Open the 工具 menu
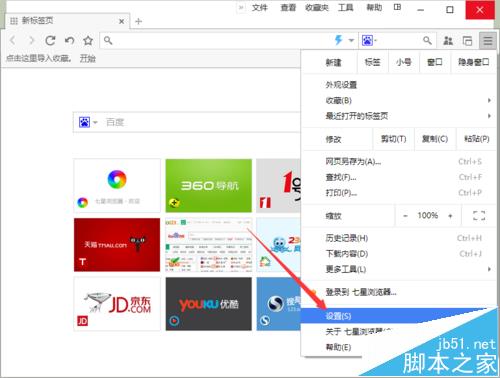The image size is (500, 378). point(346,8)
